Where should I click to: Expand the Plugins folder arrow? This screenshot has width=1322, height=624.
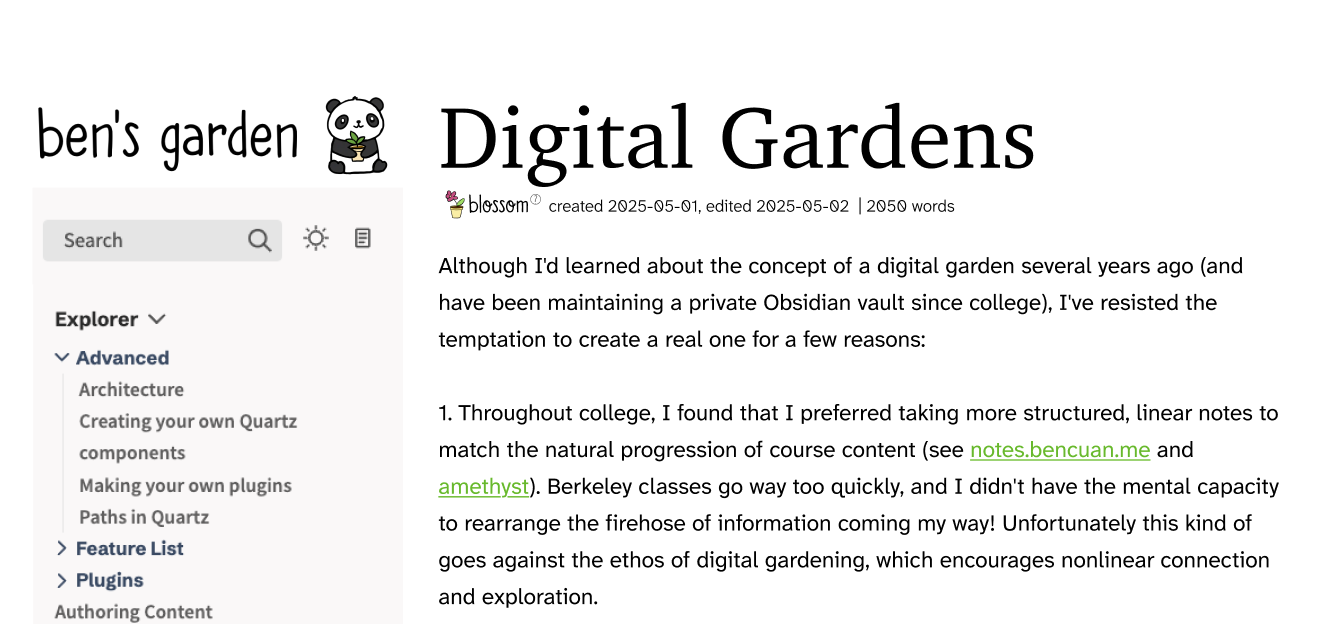(62, 580)
